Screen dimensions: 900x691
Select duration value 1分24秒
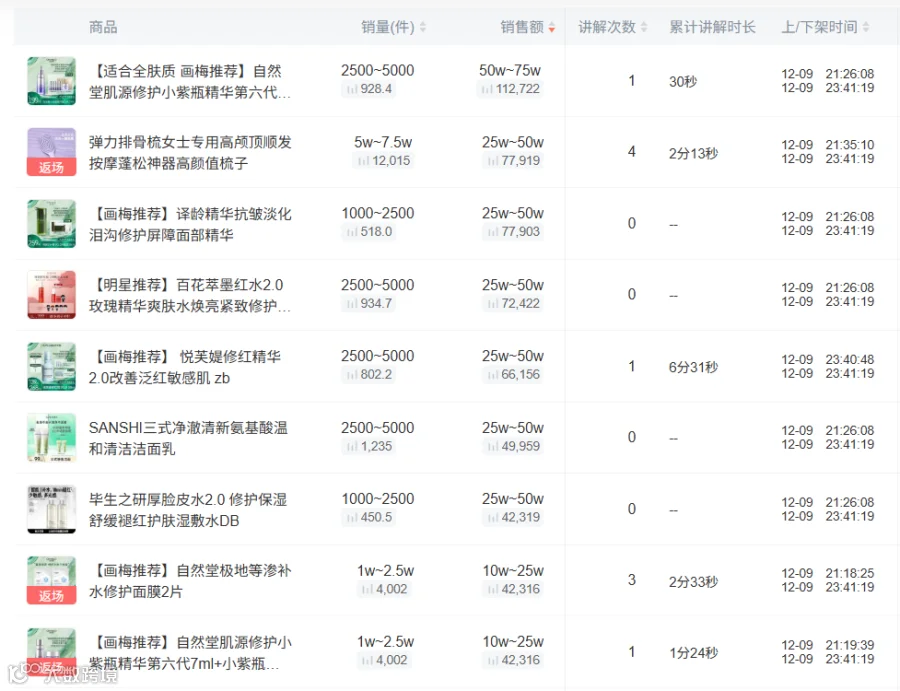[x=693, y=653]
